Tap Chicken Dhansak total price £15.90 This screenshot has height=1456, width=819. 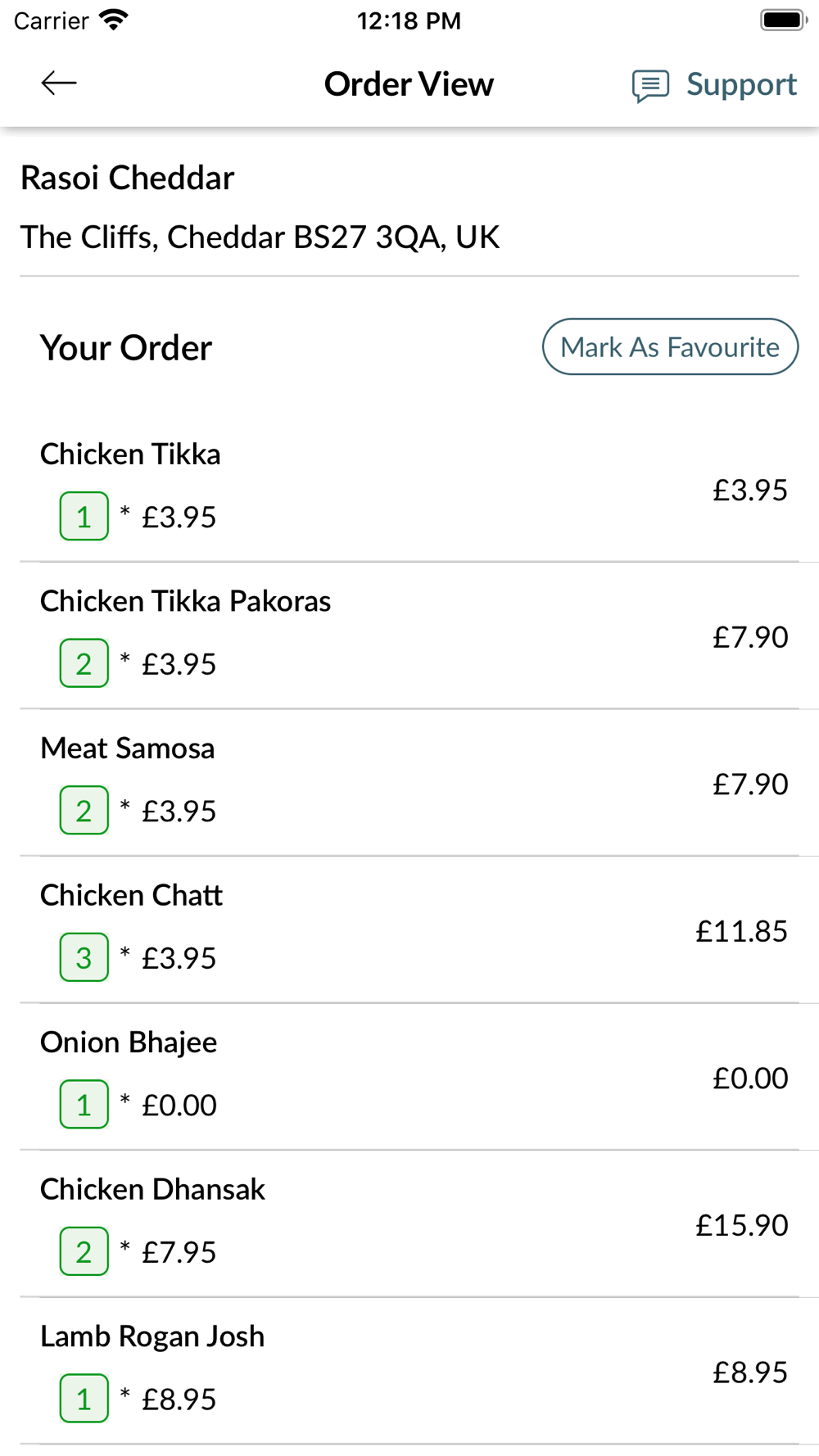point(741,1225)
